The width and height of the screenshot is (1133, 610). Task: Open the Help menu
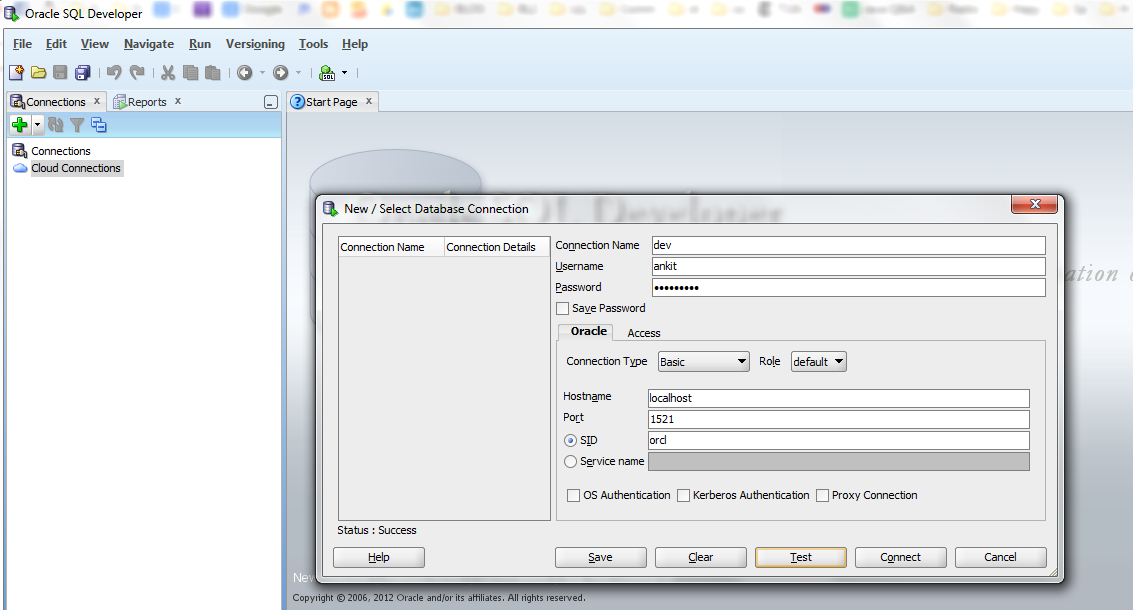coord(355,44)
